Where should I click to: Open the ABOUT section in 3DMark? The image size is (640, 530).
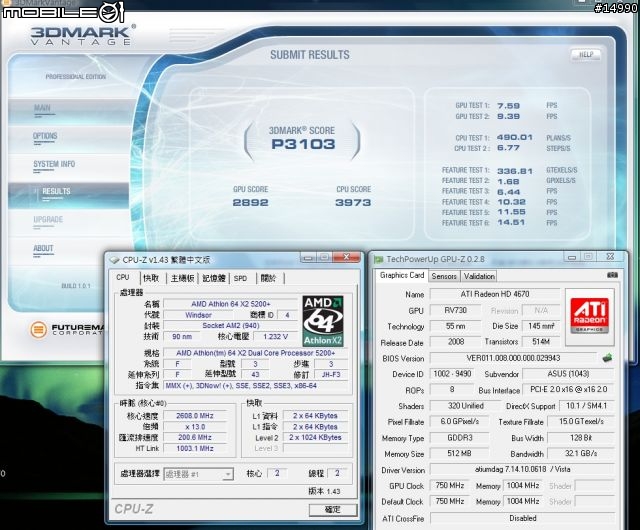click(x=43, y=248)
